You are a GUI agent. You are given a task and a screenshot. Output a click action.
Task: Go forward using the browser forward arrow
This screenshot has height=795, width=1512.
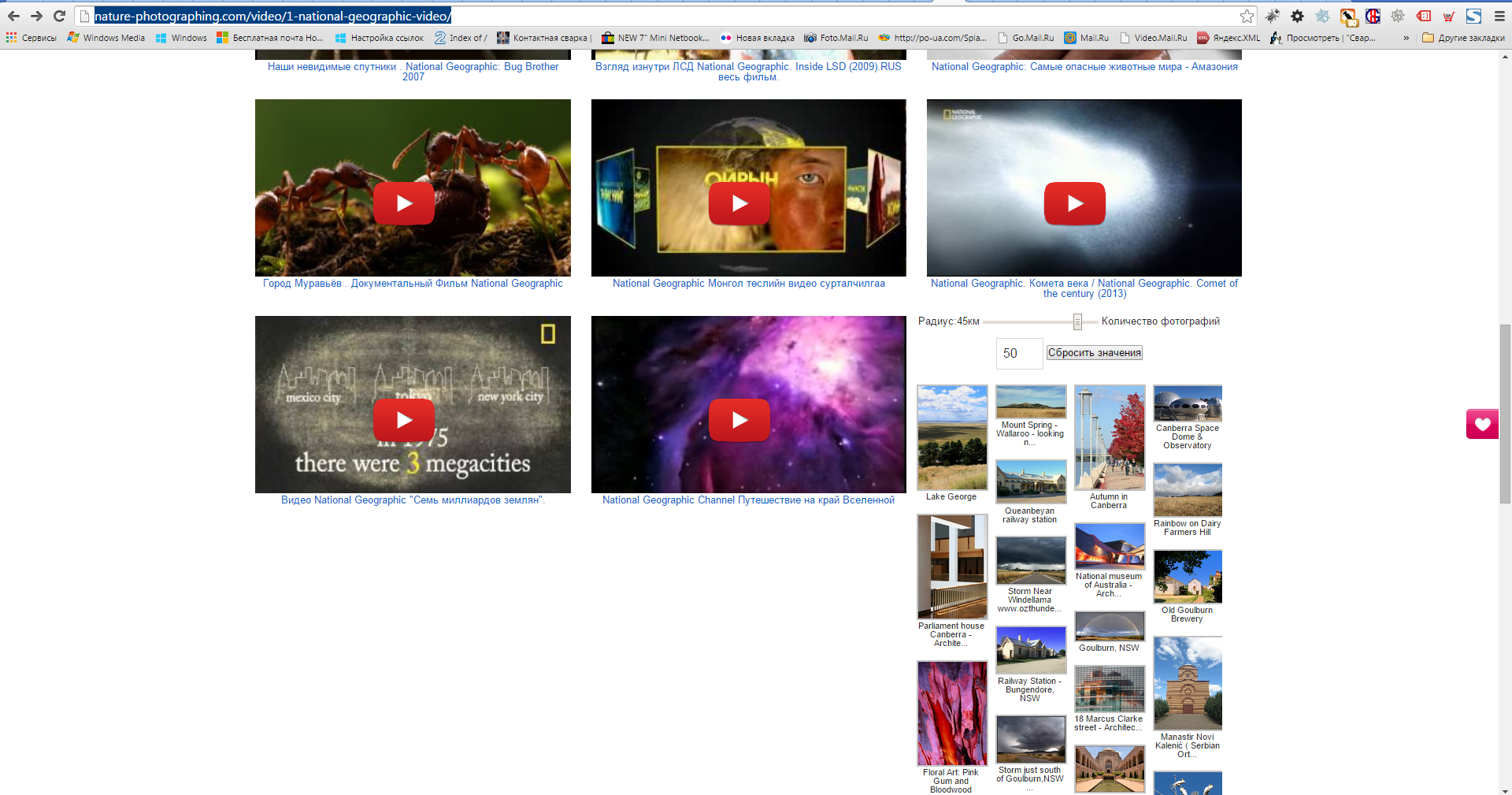(x=36, y=16)
